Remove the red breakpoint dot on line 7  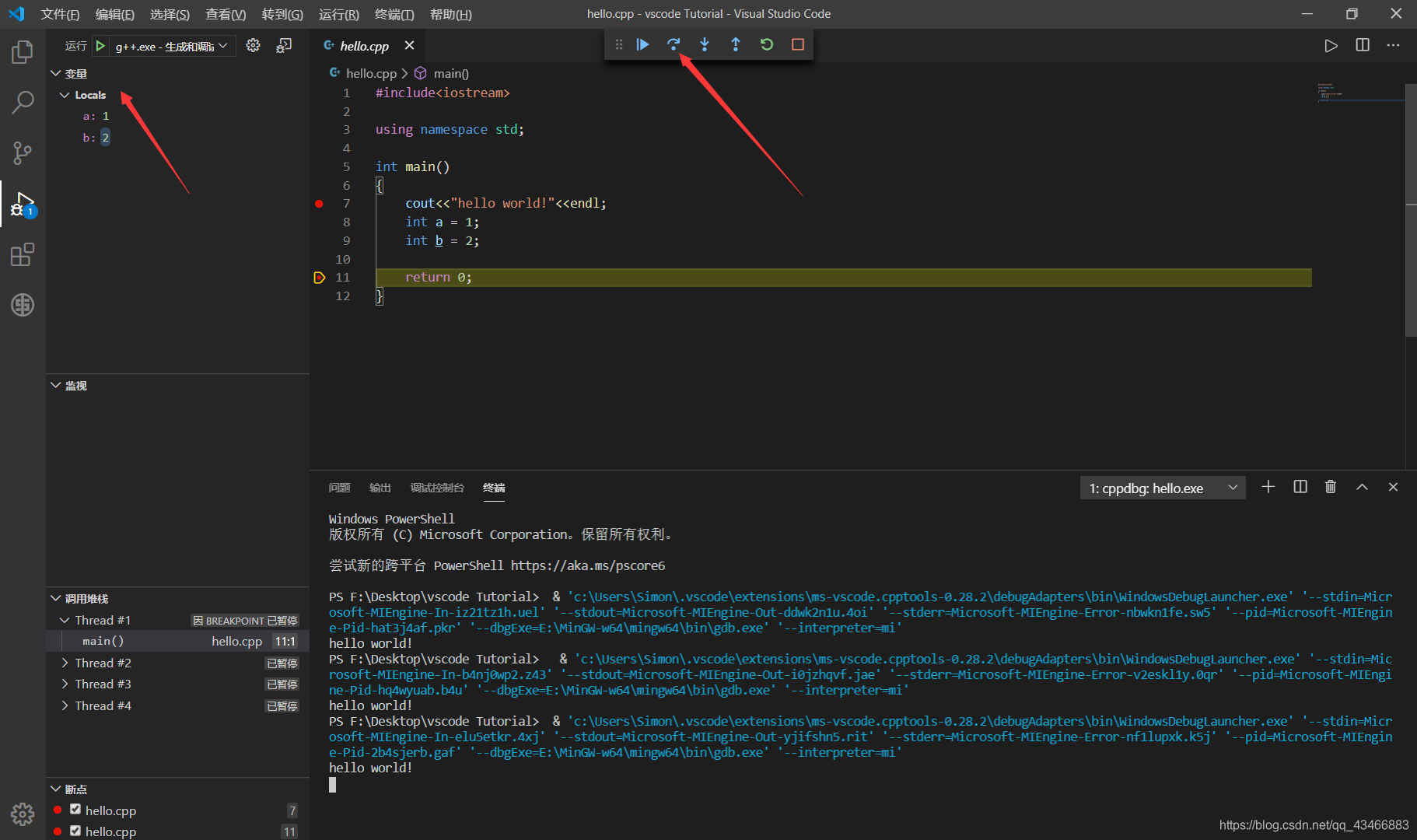(x=319, y=203)
